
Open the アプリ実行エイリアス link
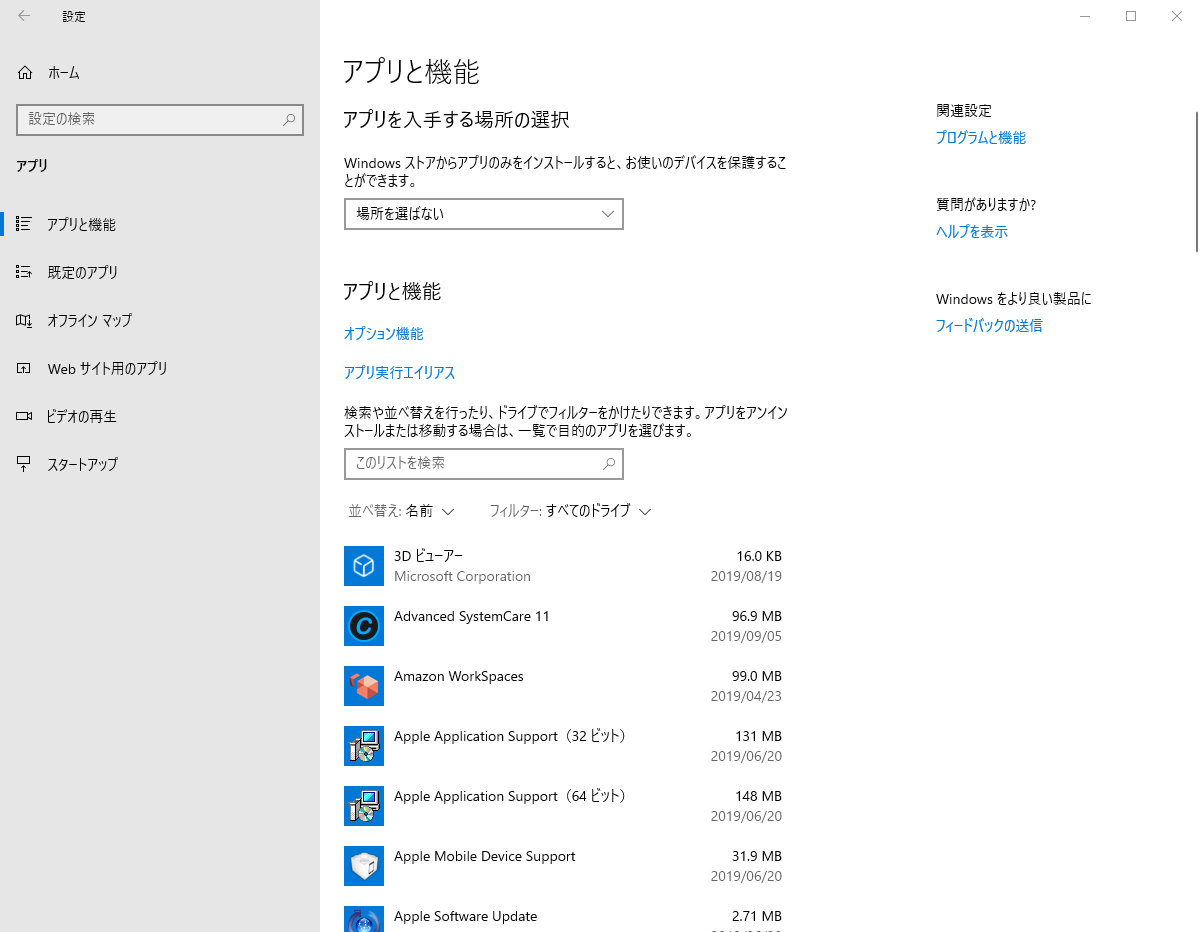click(x=399, y=373)
